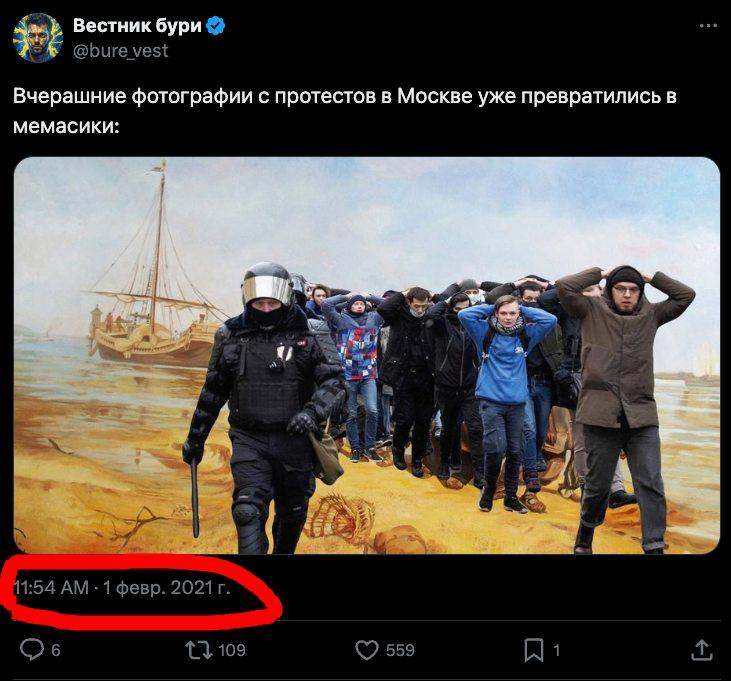
Task: View the 109 retweets count
Action: 232,650
